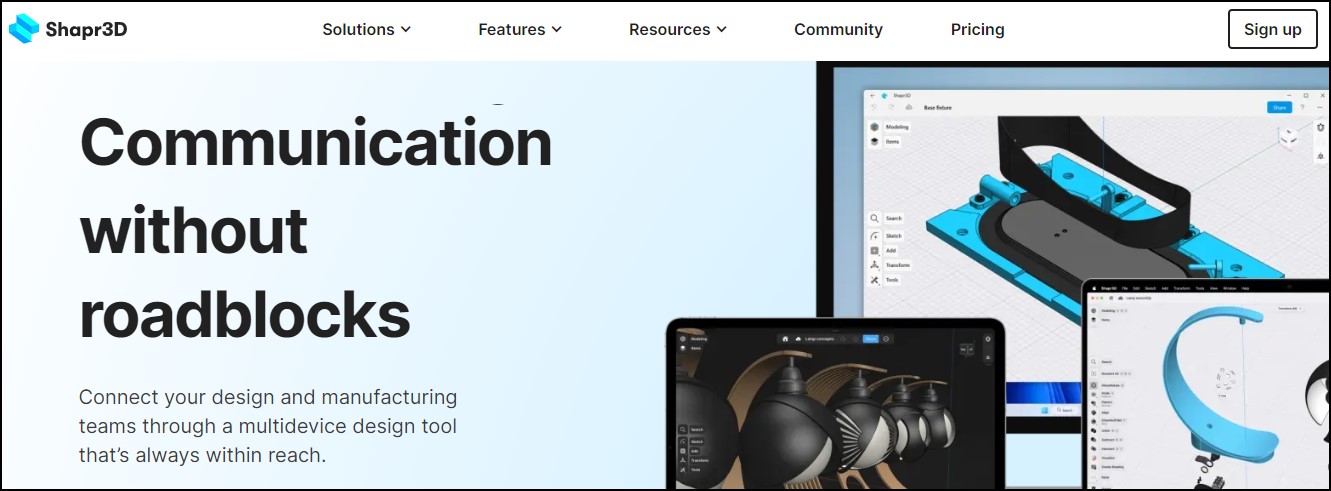Click the back arrow in Base fixture window
This screenshot has width=1331, height=491.
(873, 96)
